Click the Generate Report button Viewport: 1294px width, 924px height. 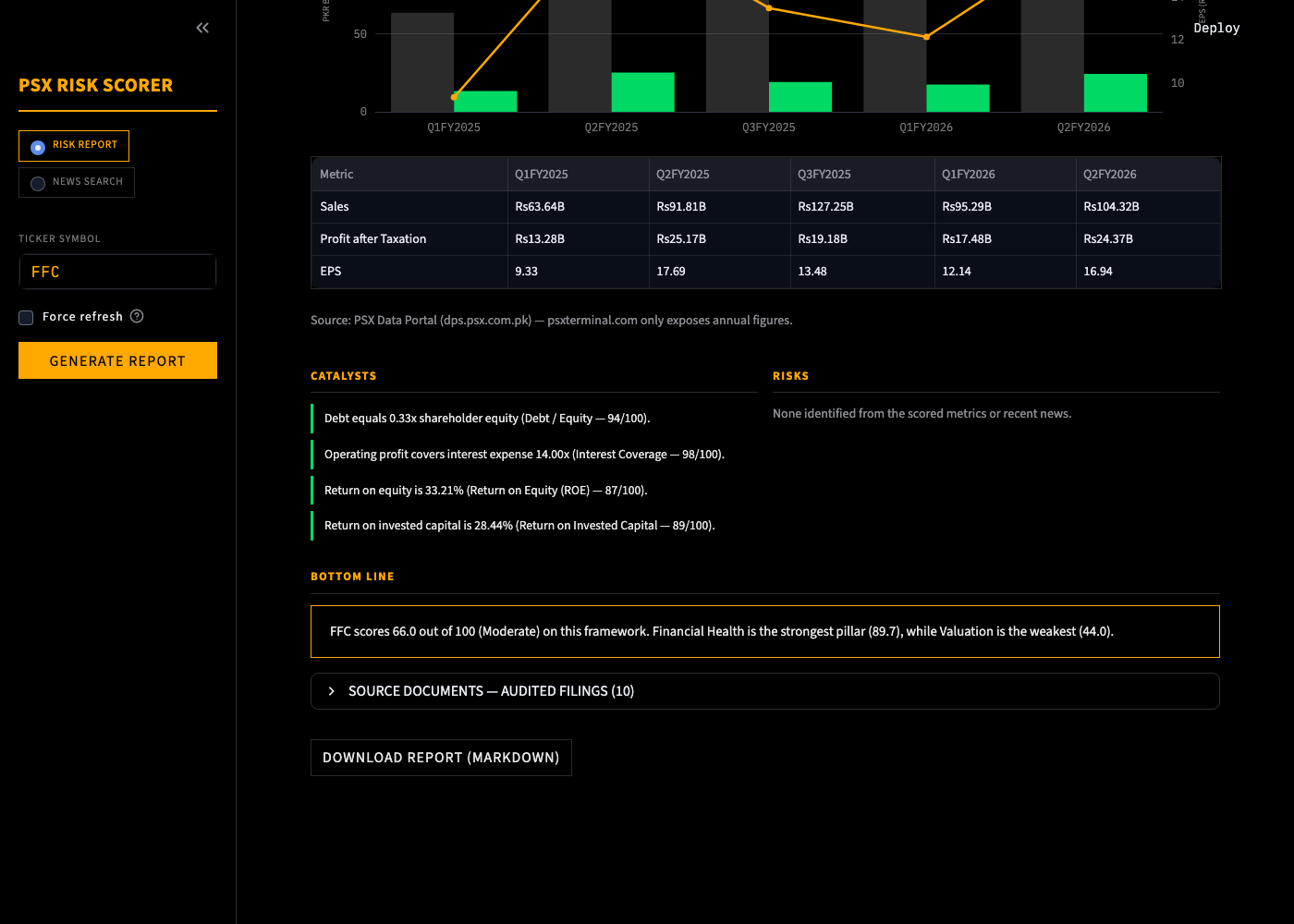pos(117,360)
